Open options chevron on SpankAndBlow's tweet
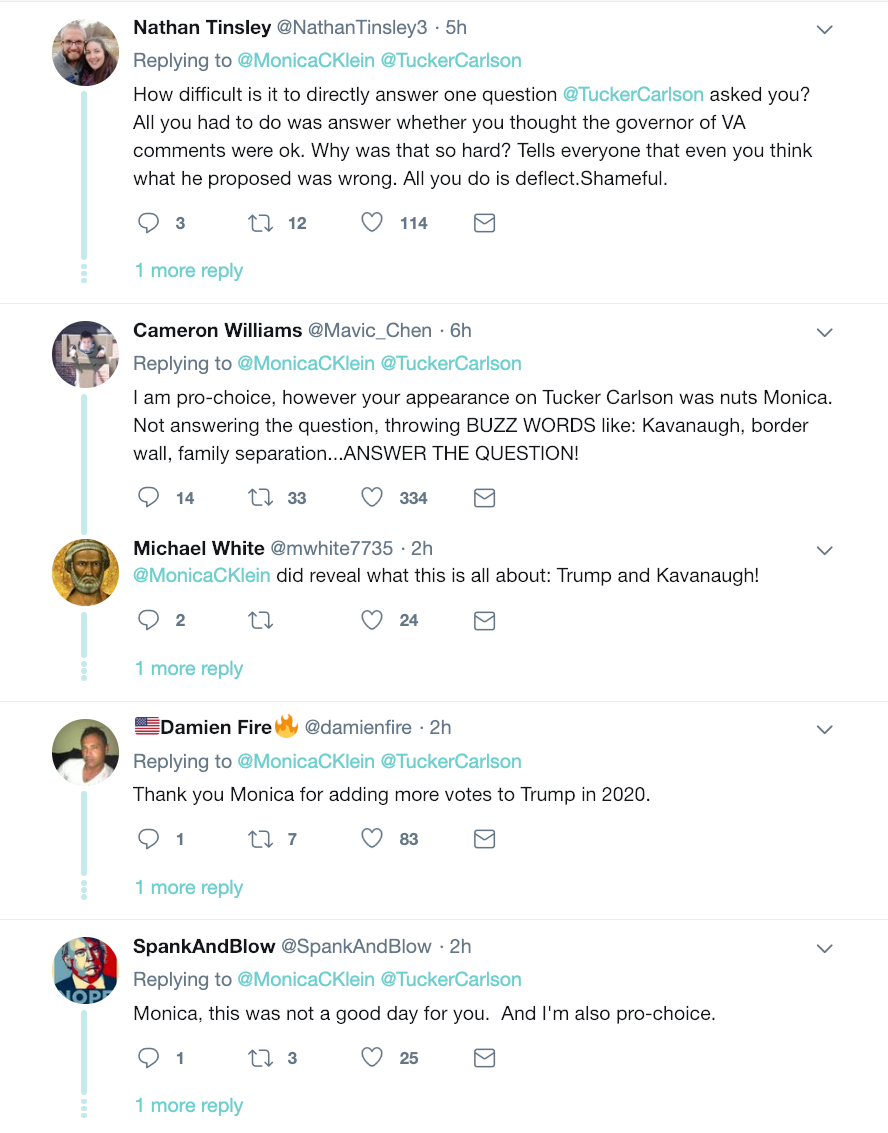 [825, 947]
